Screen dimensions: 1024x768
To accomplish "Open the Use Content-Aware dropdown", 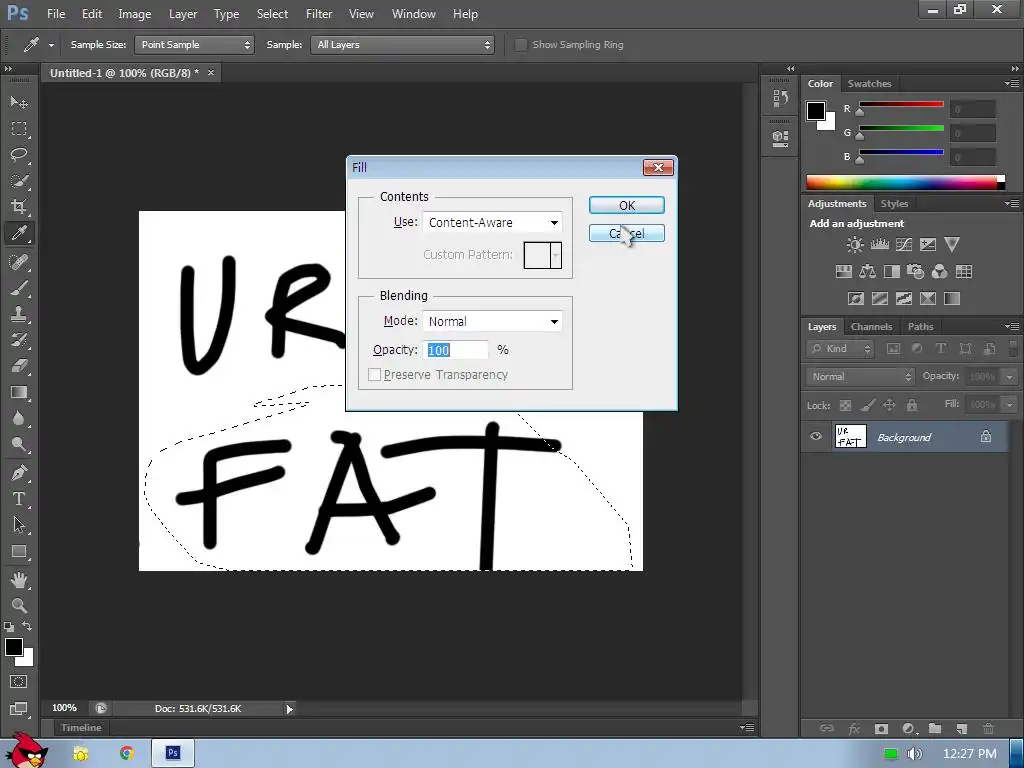I will 492,223.
